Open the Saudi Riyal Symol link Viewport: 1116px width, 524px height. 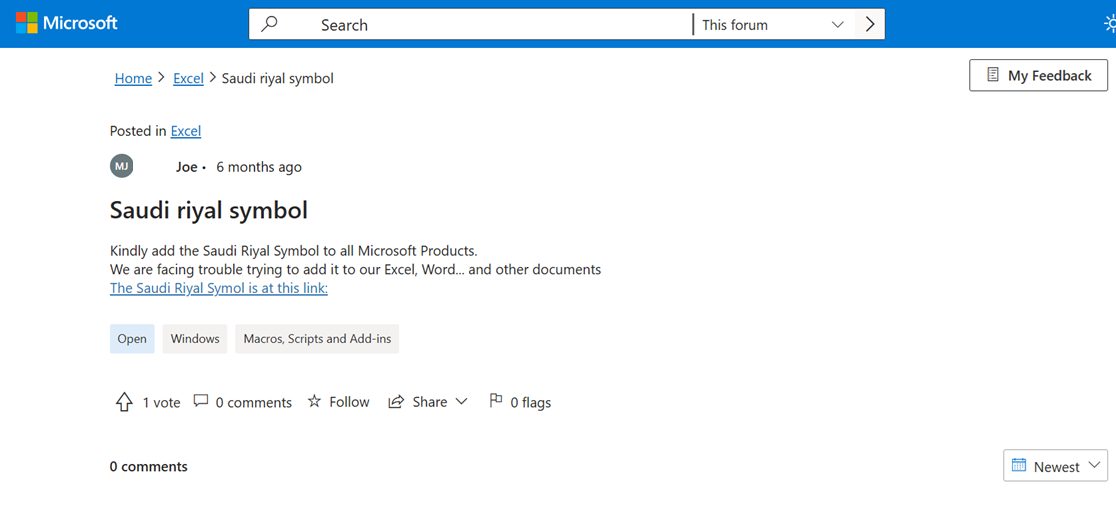click(219, 288)
